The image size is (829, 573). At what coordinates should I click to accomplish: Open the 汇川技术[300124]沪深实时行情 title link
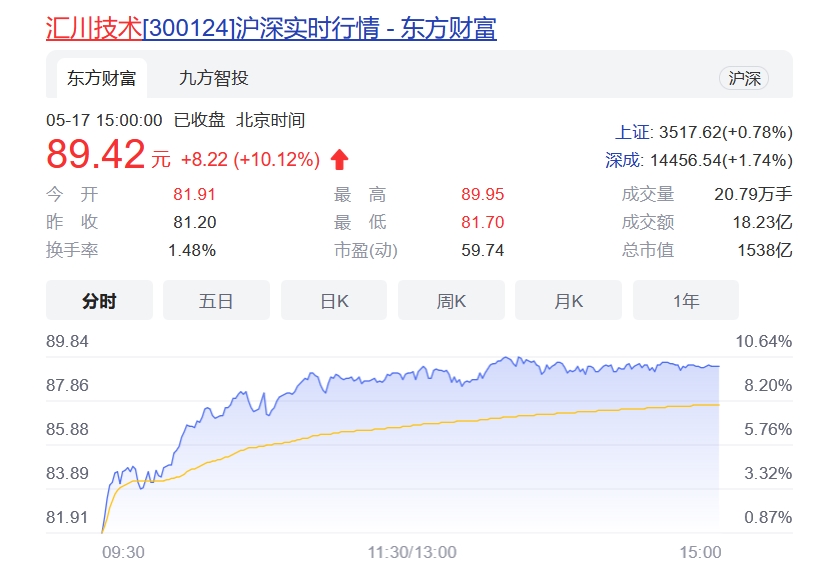coord(271,29)
